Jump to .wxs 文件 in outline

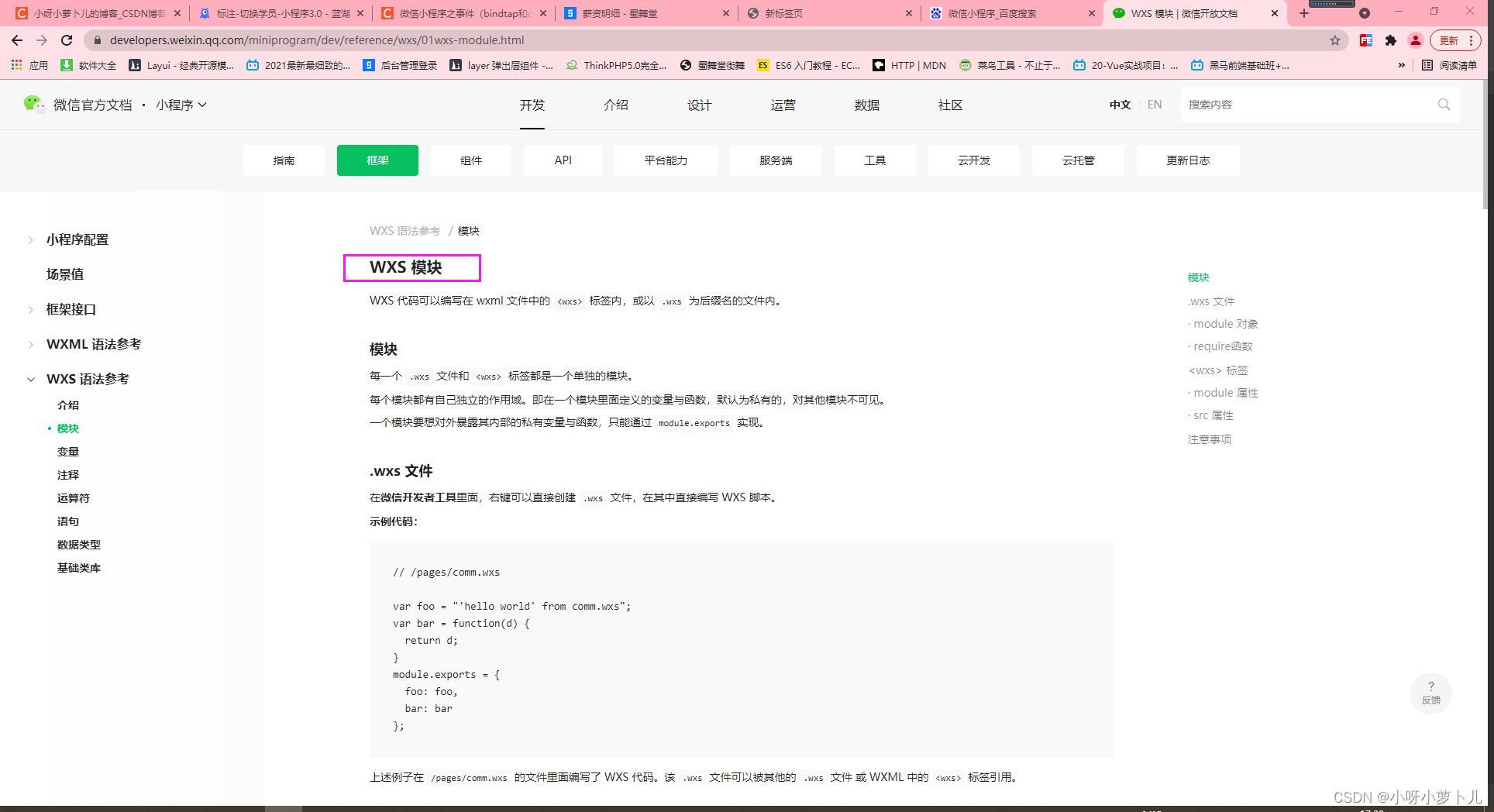click(x=1211, y=301)
